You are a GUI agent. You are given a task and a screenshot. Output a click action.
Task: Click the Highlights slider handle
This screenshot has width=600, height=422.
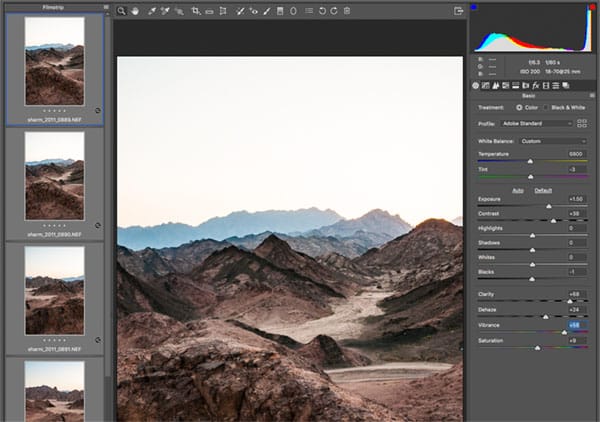click(532, 235)
